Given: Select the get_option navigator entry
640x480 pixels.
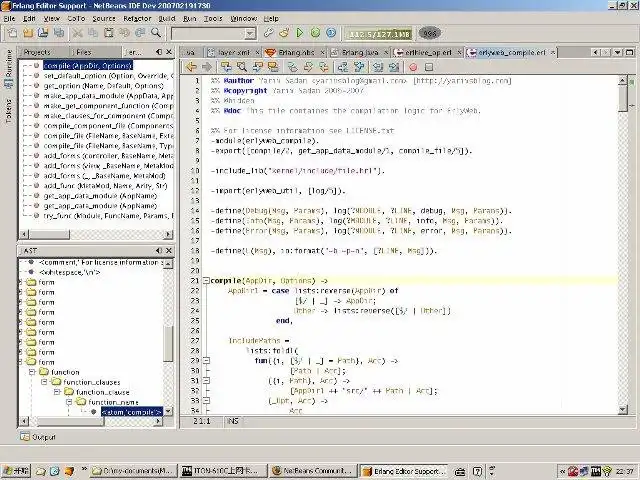Looking at the screenshot, I should click(x=104, y=86).
